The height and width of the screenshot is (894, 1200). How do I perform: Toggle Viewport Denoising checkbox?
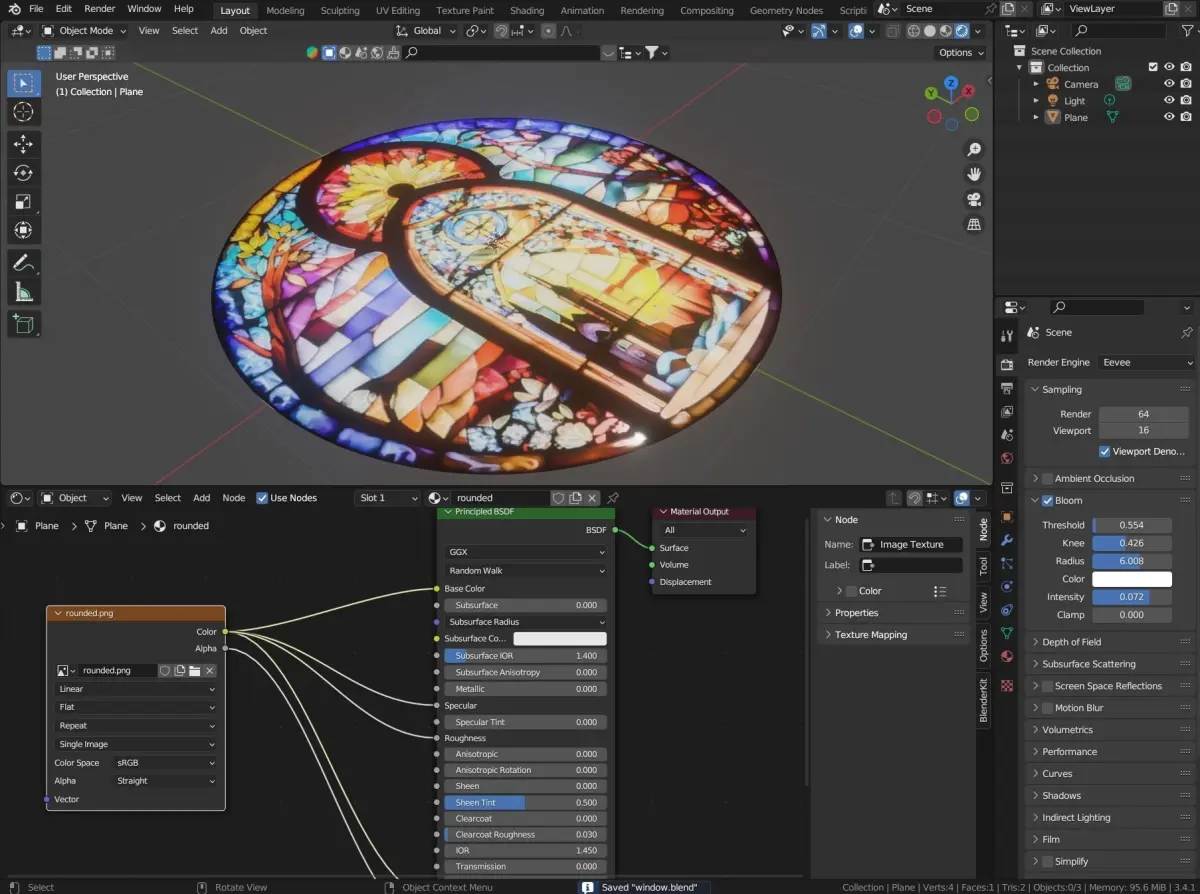1105,451
